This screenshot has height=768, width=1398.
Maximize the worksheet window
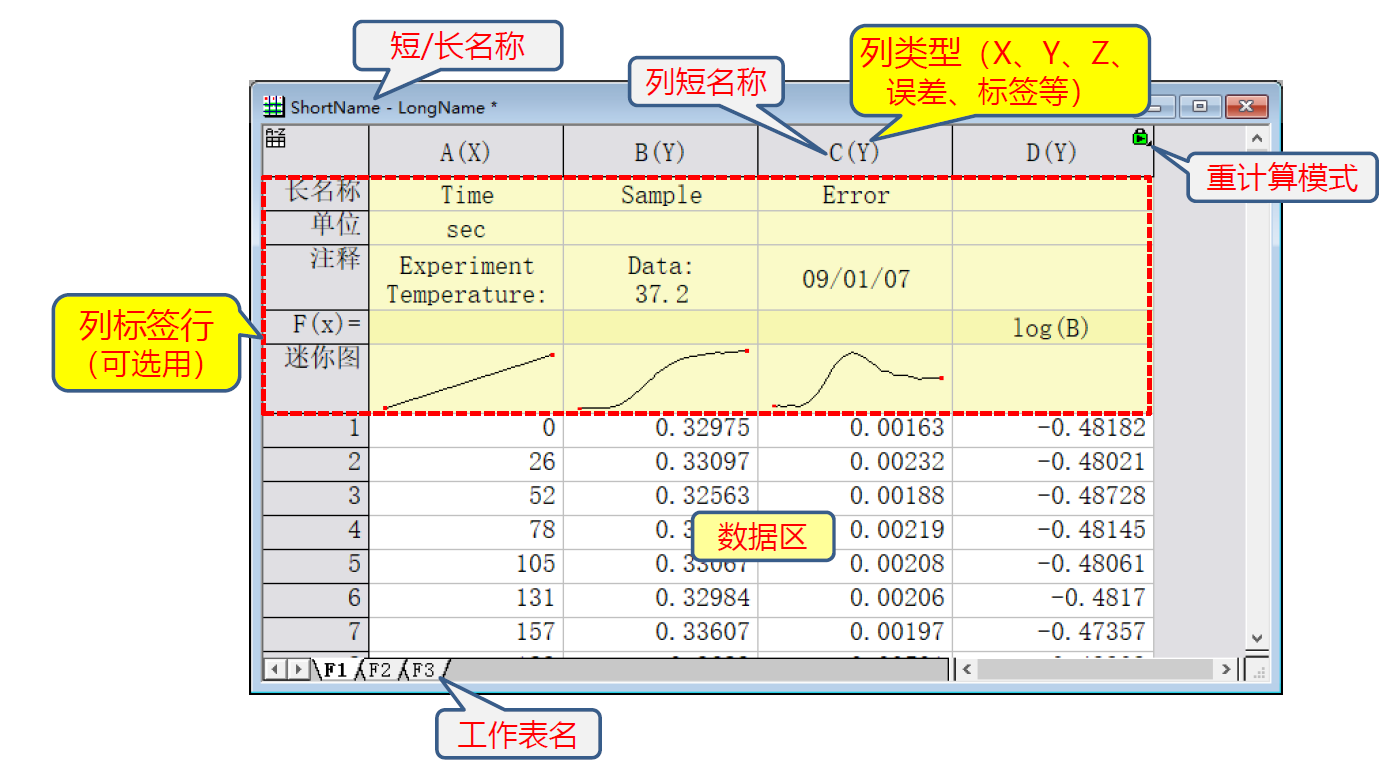pyautogui.click(x=1201, y=106)
